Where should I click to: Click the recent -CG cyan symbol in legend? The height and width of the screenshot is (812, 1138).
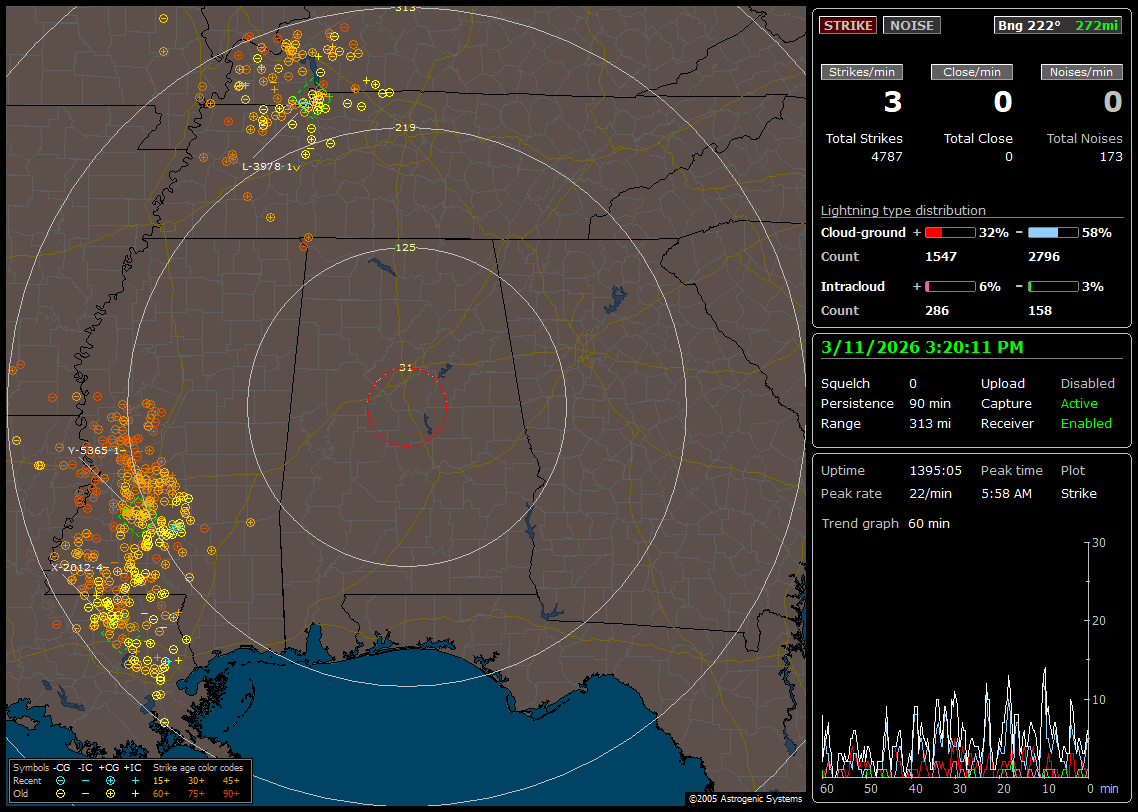click(x=60, y=780)
